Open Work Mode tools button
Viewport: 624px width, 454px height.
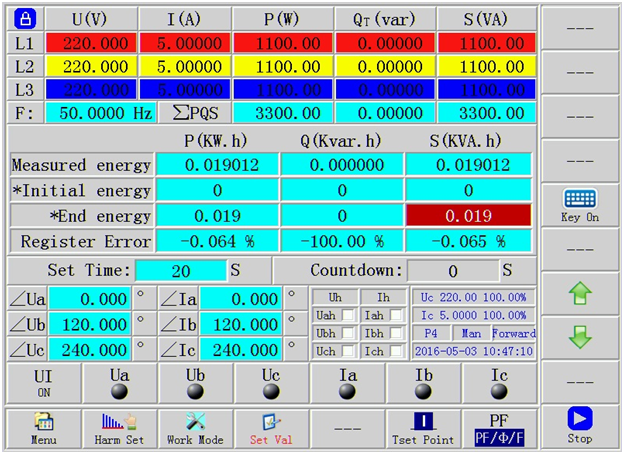coord(195,429)
